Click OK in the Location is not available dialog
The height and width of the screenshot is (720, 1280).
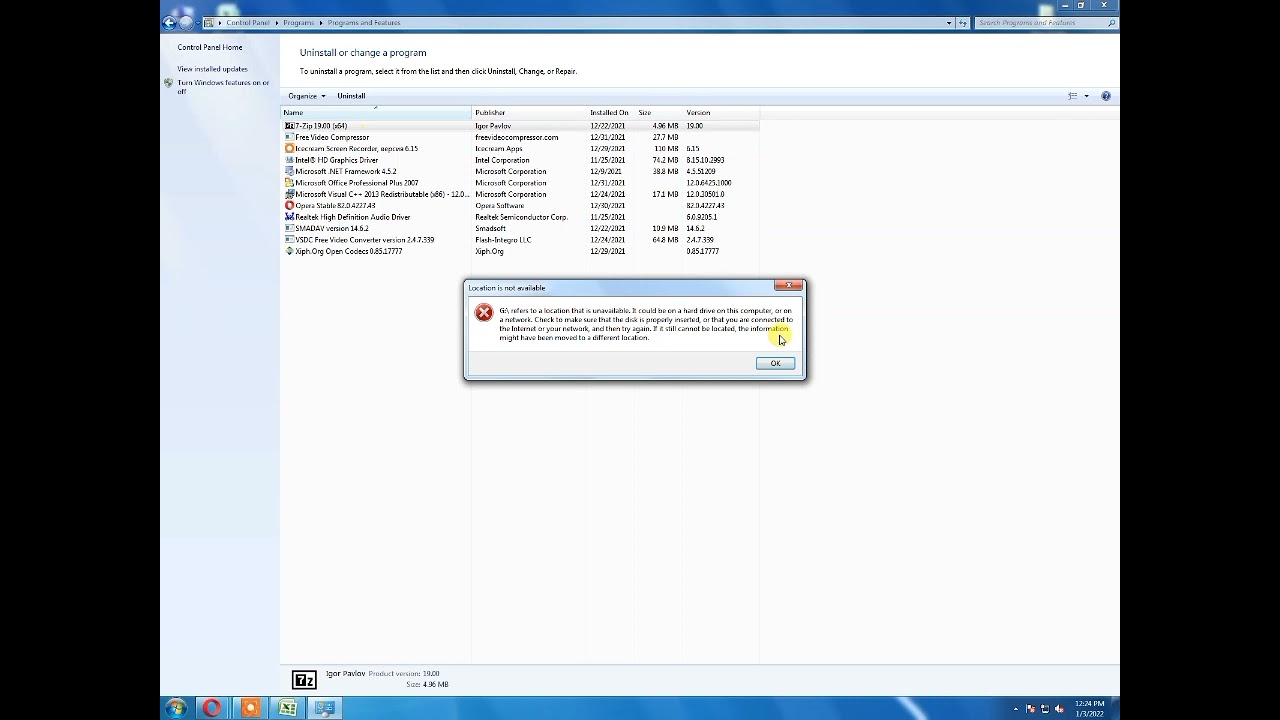(775, 363)
